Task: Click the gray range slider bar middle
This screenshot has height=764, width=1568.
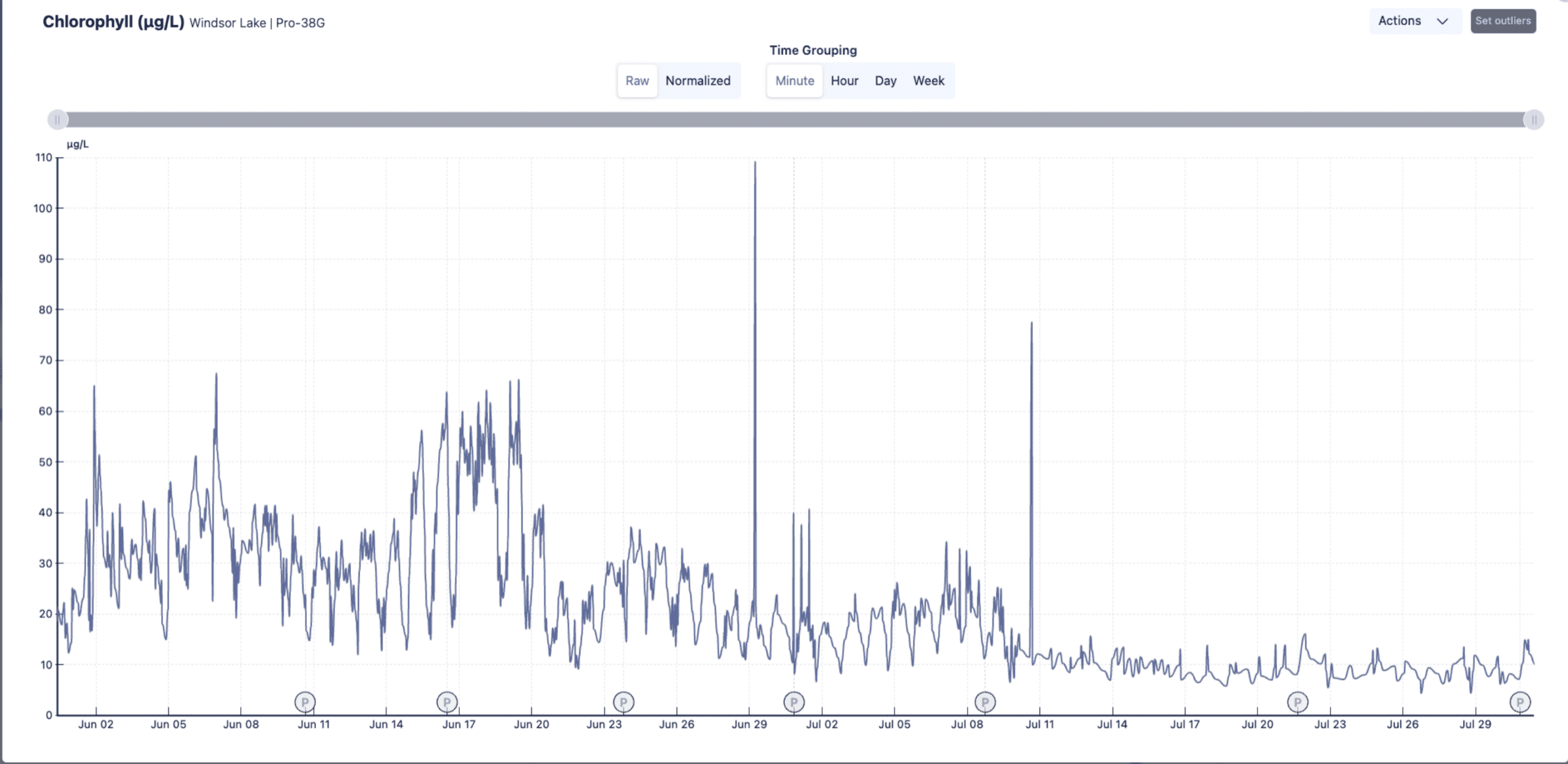Action: (x=795, y=120)
